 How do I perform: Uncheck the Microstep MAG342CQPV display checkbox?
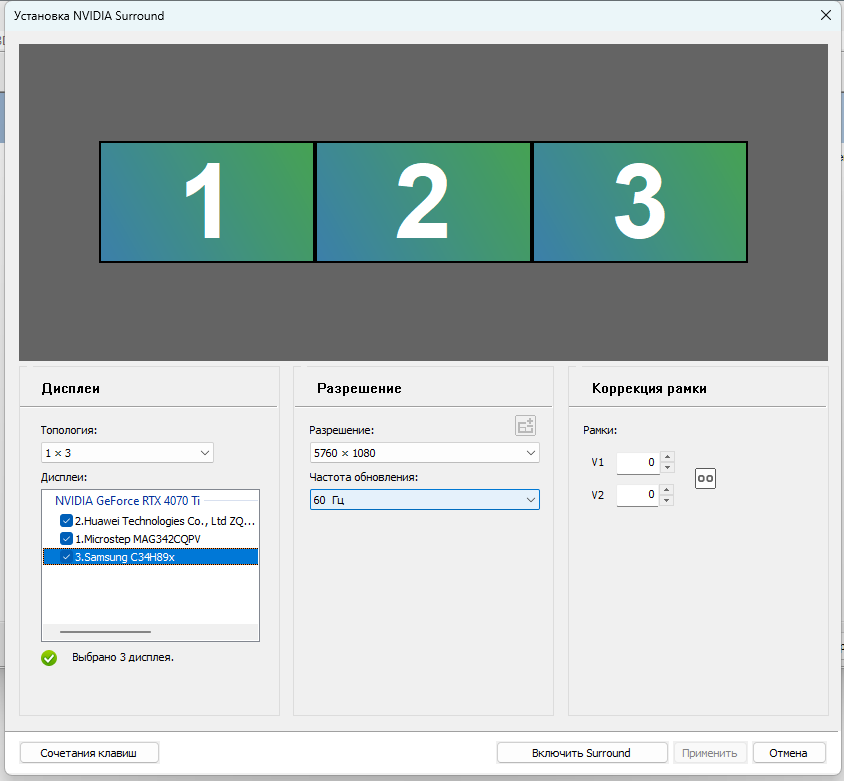pyautogui.click(x=66, y=538)
